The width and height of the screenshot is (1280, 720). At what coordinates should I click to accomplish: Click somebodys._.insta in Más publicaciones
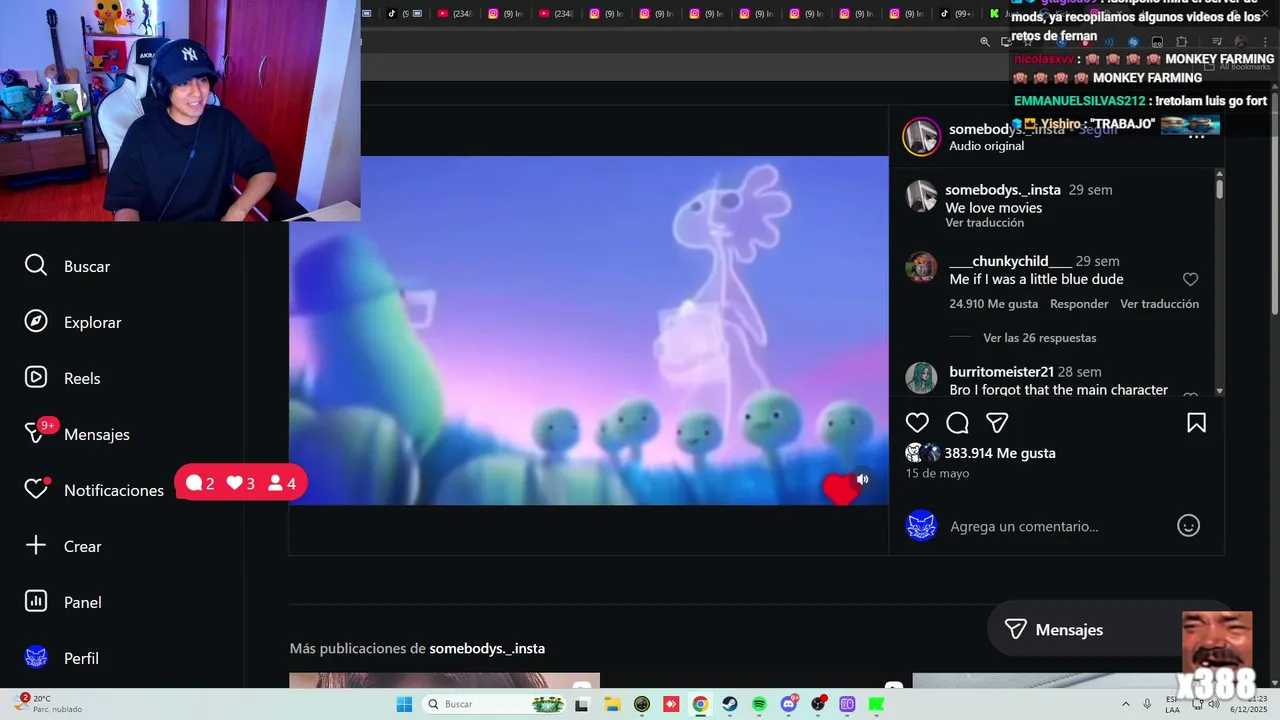tap(487, 649)
